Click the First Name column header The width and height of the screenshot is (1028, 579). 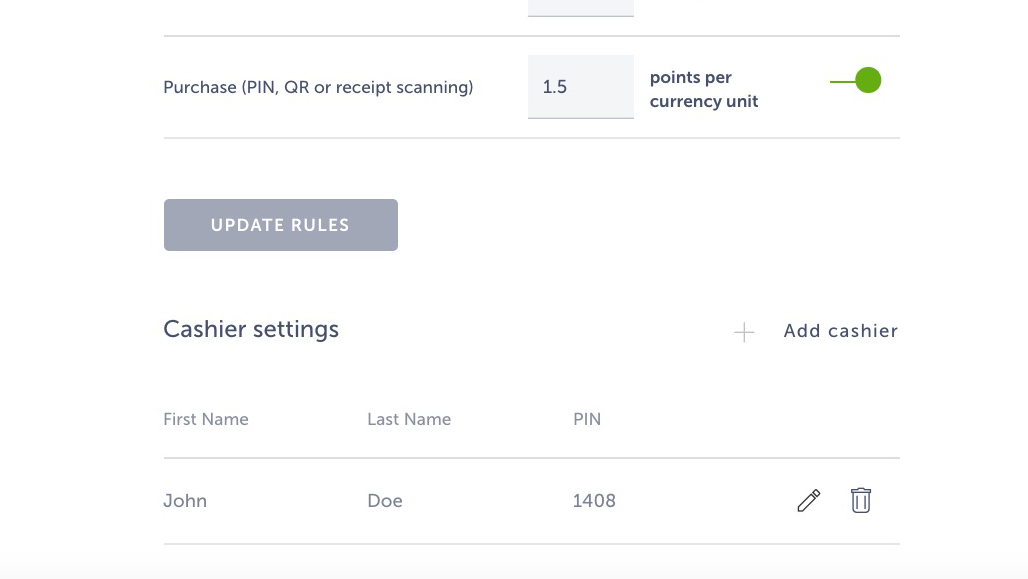206,419
